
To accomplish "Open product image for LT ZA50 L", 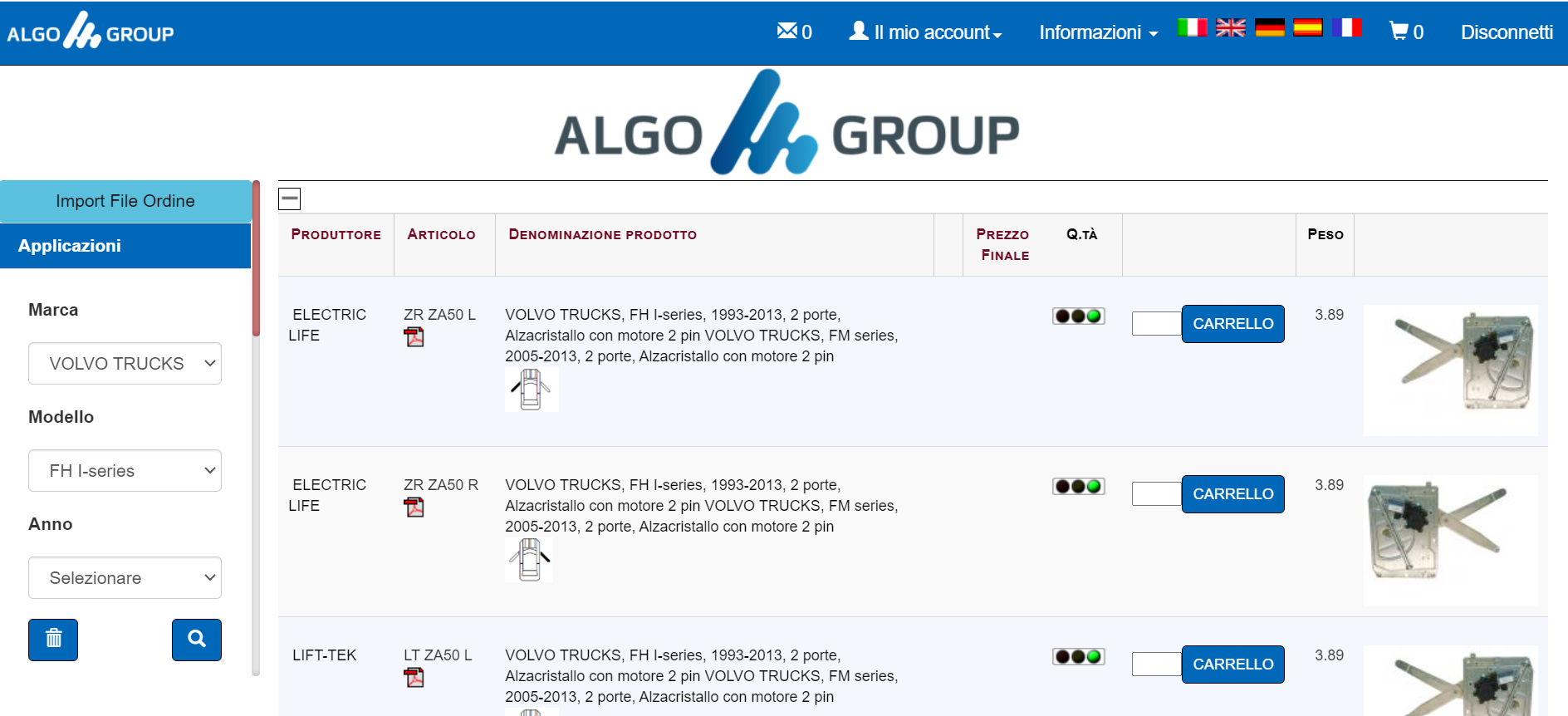I will (x=1450, y=680).
